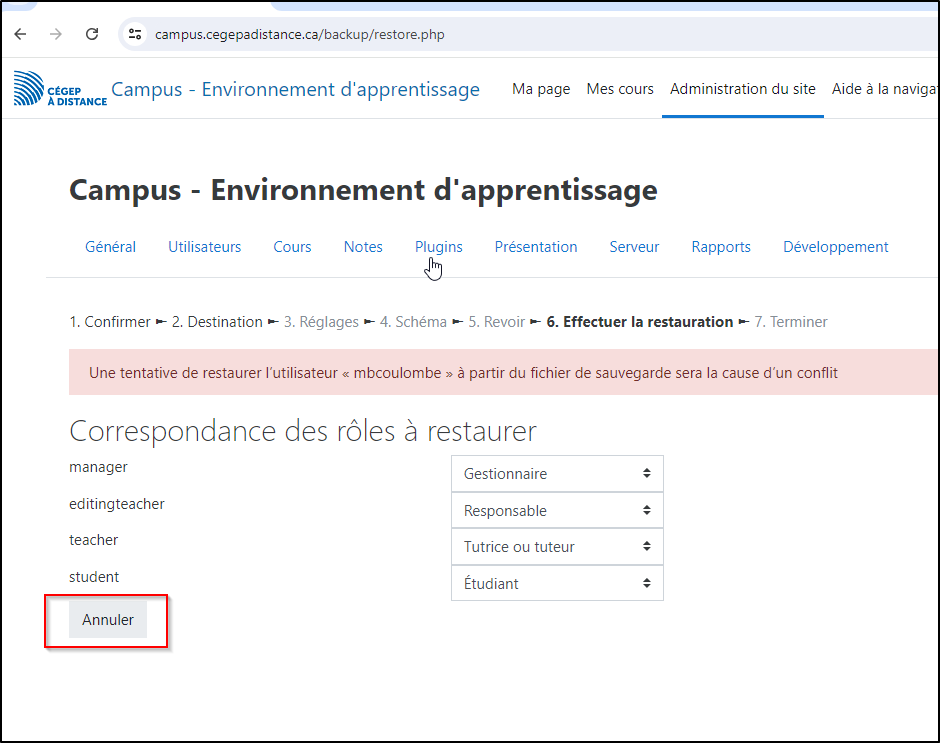This screenshot has height=743, width=940.
Task: Open the teacher Tutrice ou tuteur dropdown
Action: pyautogui.click(x=557, y=547)
